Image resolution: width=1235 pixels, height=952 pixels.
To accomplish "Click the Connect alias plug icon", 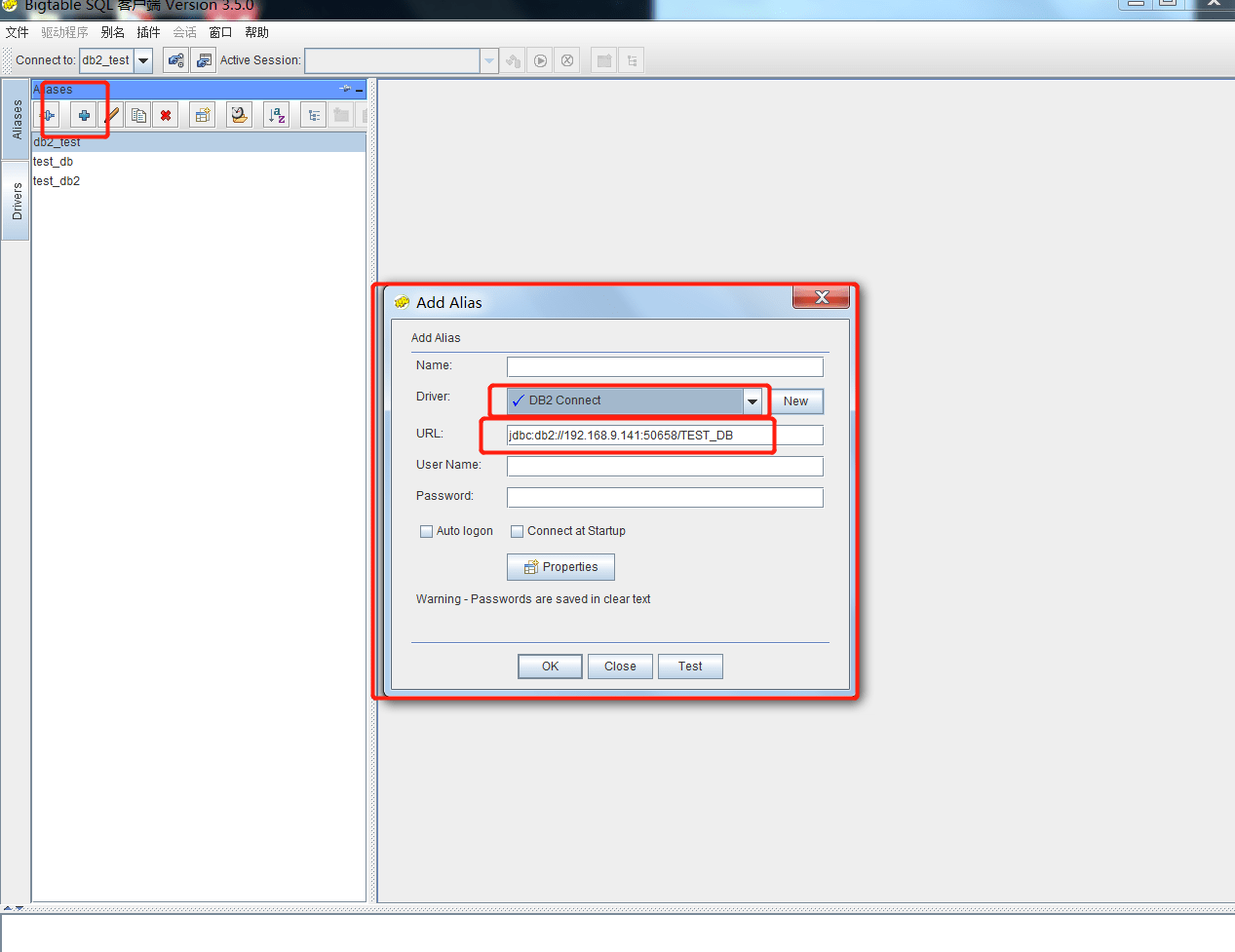I will click(x=48, y=115).
